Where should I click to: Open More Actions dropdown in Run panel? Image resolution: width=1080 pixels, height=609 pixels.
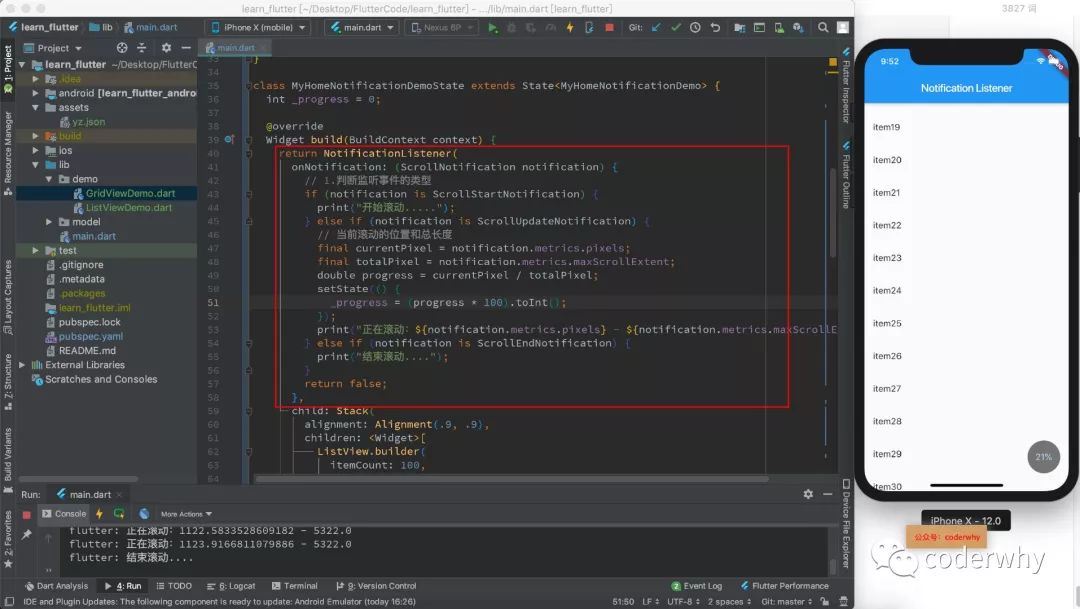pyautogui.click(x=186, y=514)
